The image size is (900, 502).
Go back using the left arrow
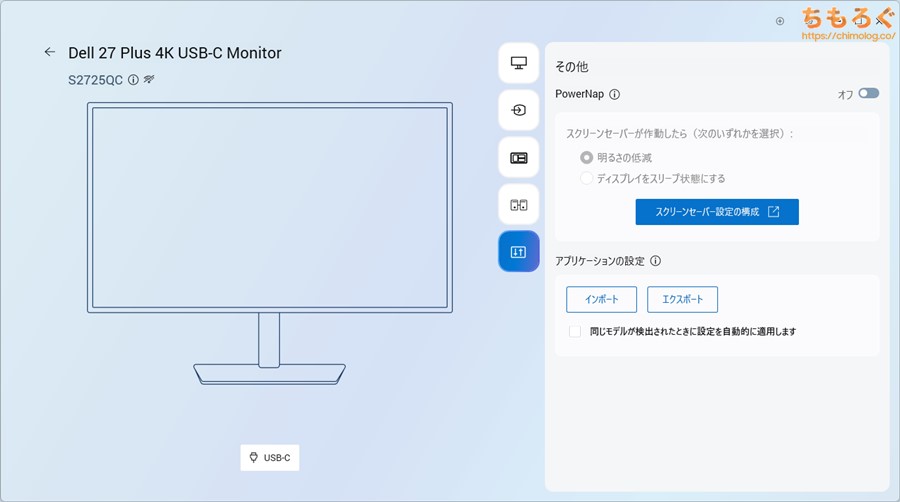(49, 52)
